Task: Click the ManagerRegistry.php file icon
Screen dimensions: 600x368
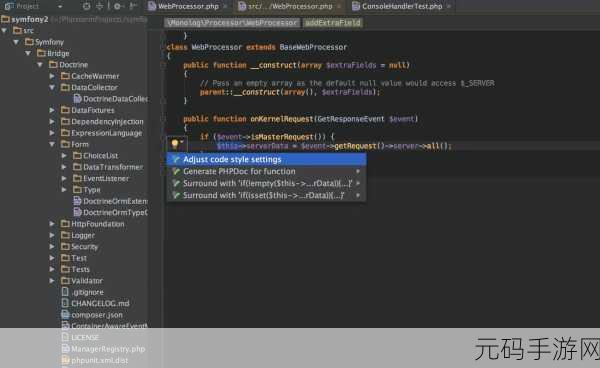Action: [65, 349]
